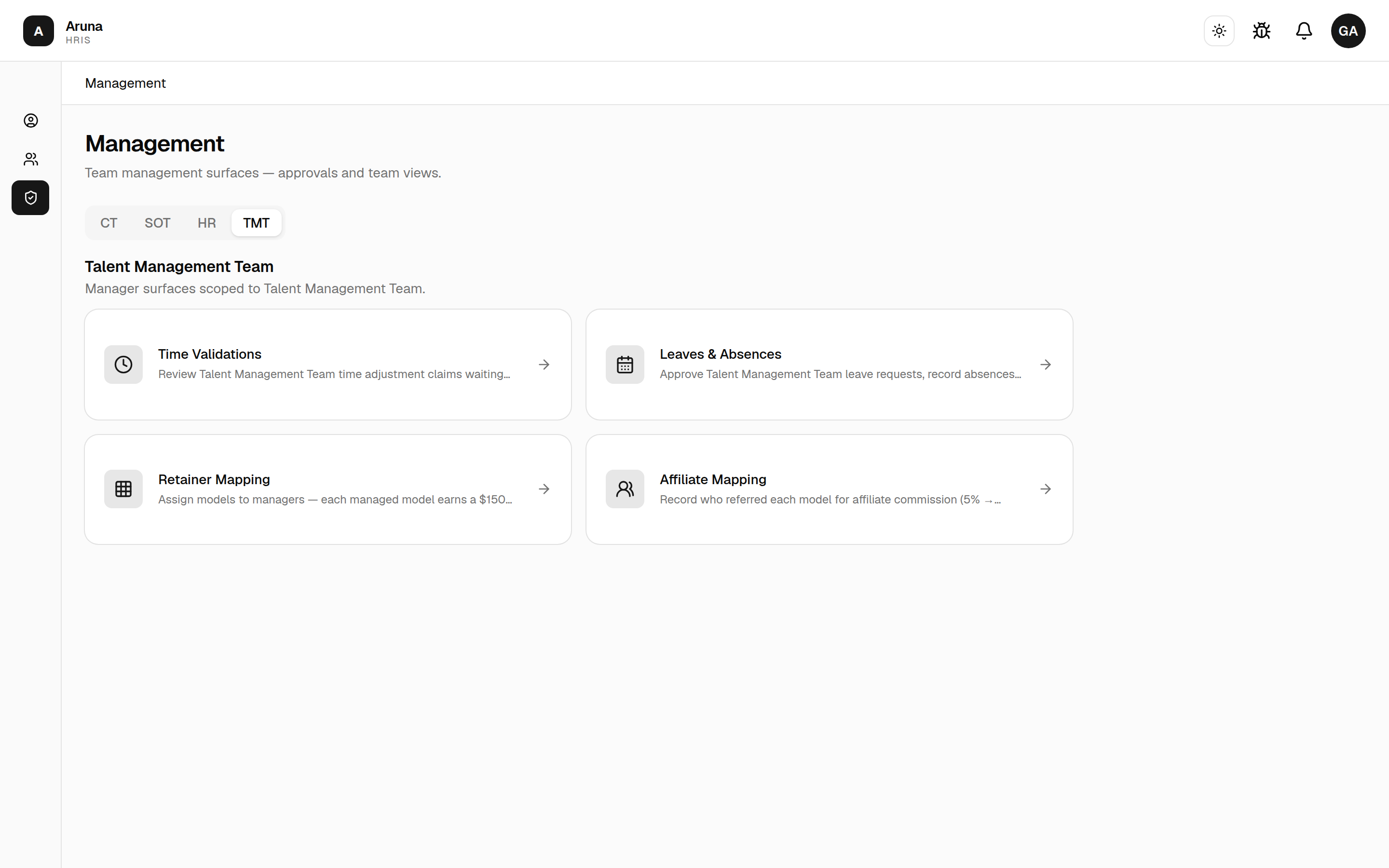The height and width of the screenshot is (868, 1389).
Task: Click the Aruna logo badge
Action: click(x=39, y=31)
